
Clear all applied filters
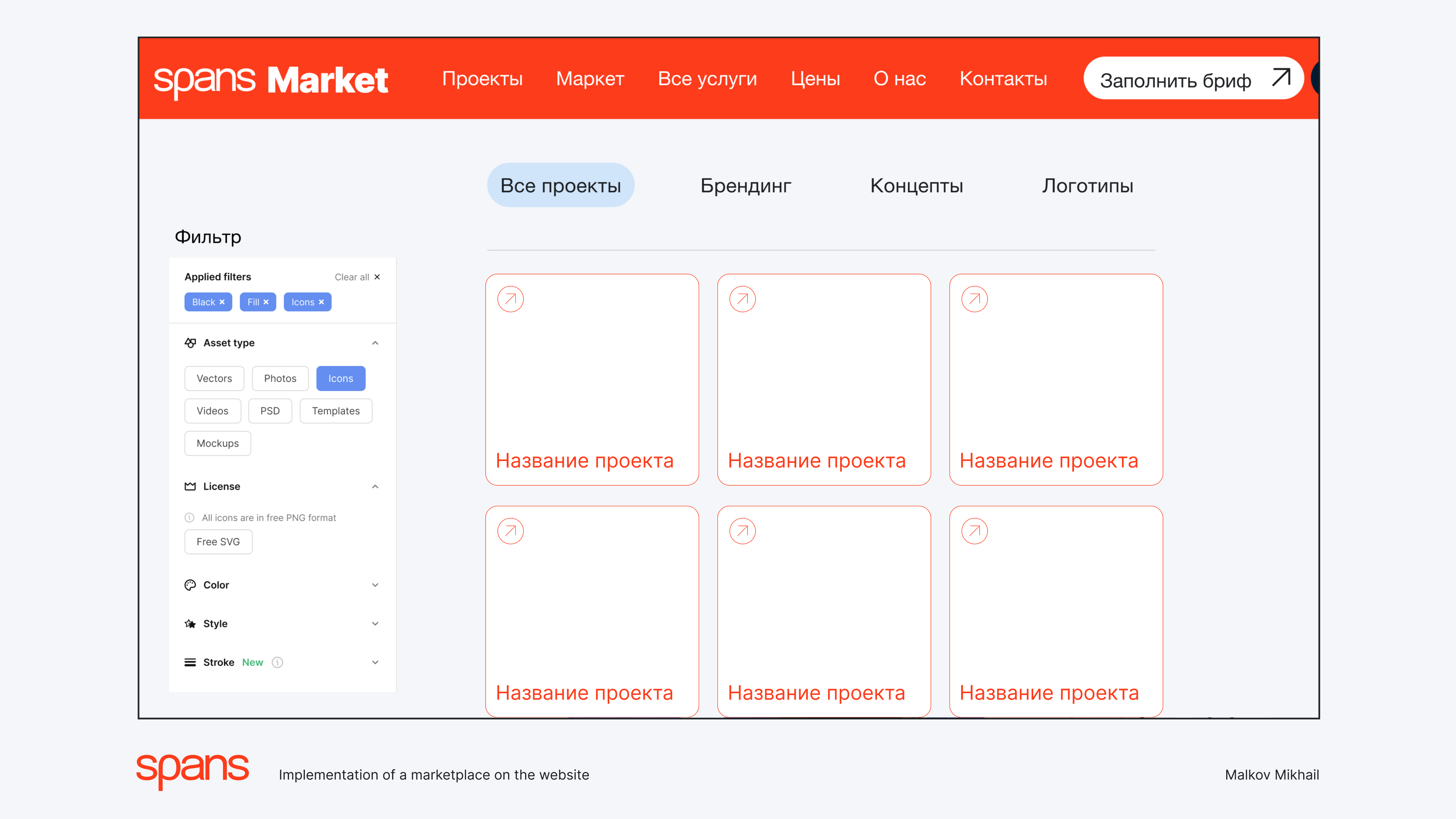point(357,277)
